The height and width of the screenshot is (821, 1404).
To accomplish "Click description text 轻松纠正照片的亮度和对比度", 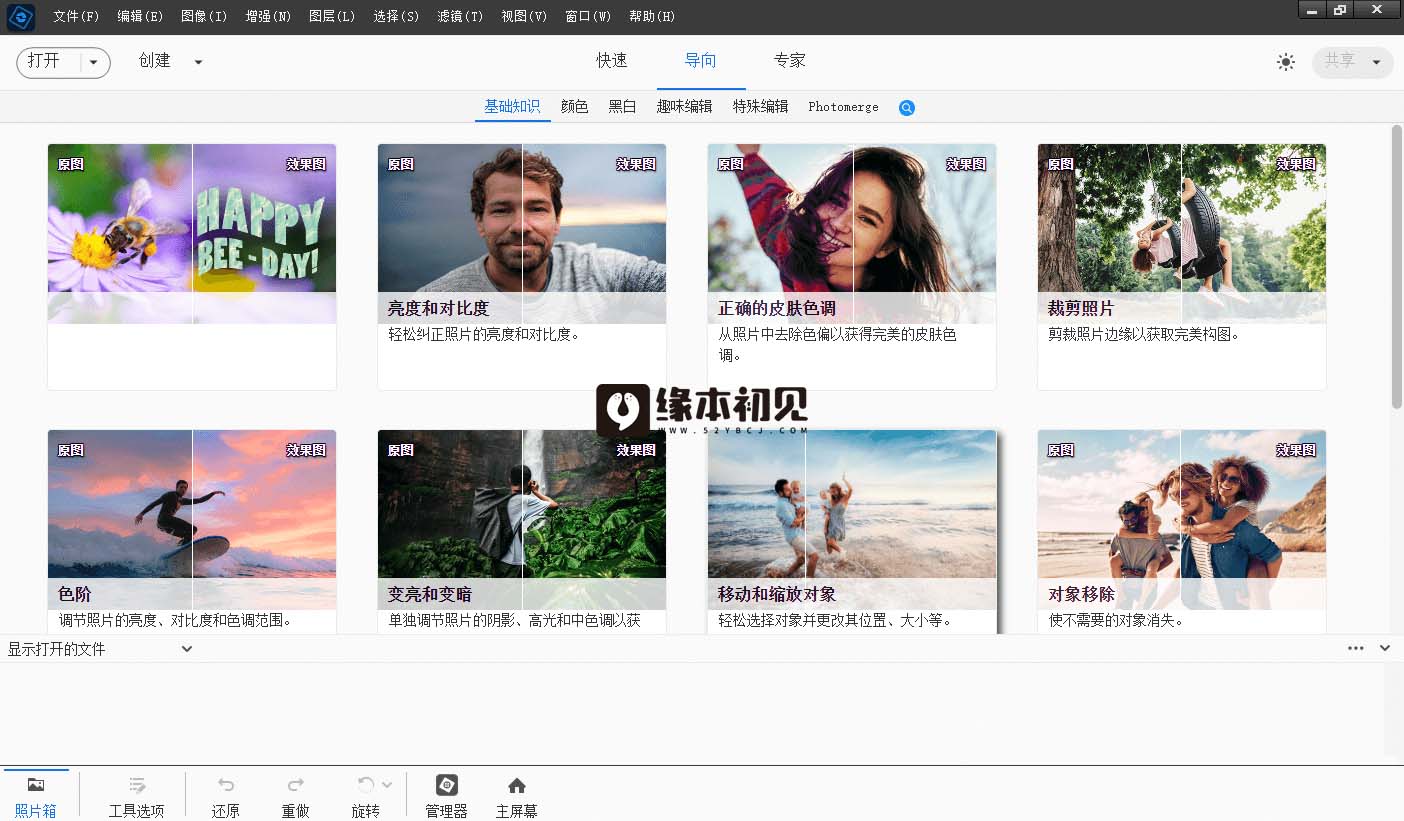I will 484,335.
